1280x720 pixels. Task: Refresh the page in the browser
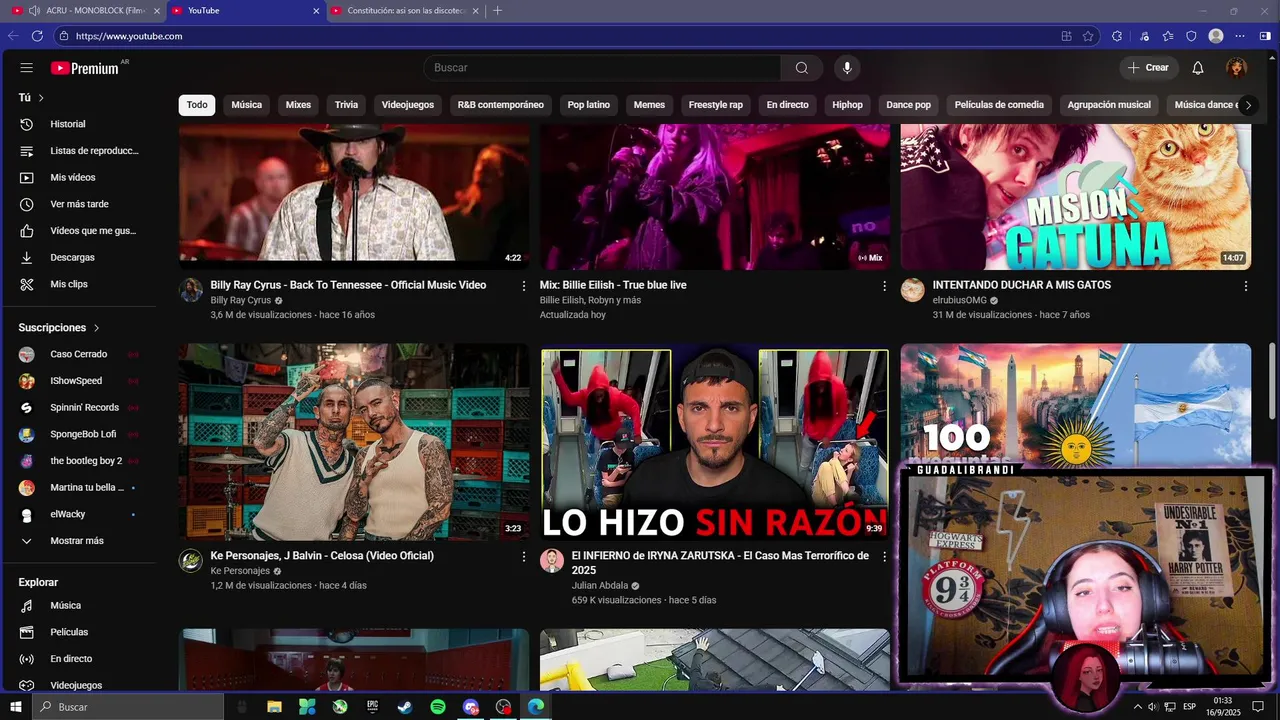click(x=37, y=36)
